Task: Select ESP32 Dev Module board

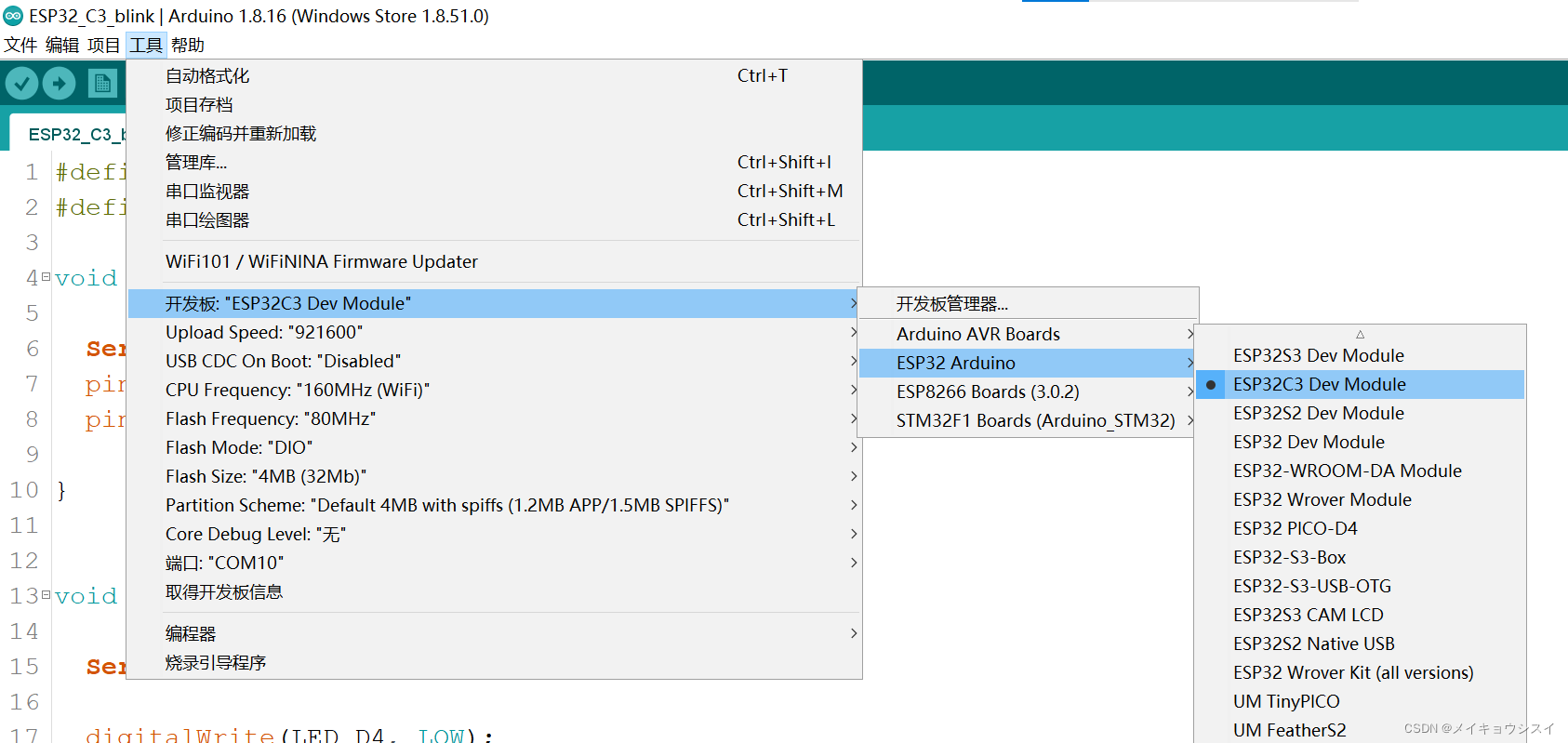Action: click(x=1360, y=442)
